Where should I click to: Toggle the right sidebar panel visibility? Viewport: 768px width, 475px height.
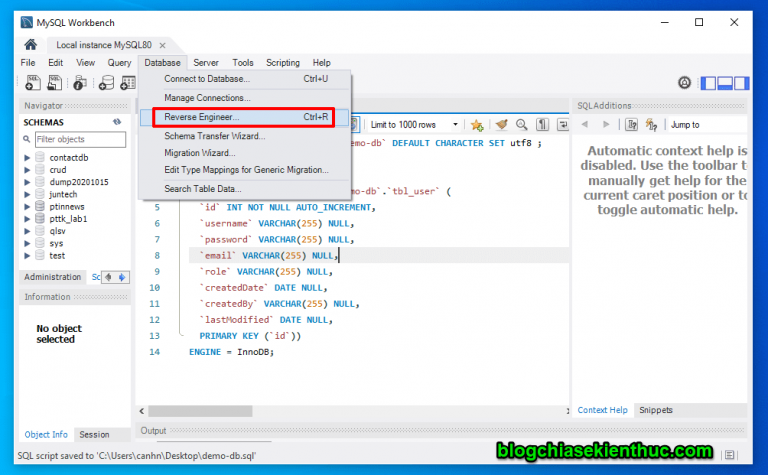pyautogui.click(x=741, y=83)
